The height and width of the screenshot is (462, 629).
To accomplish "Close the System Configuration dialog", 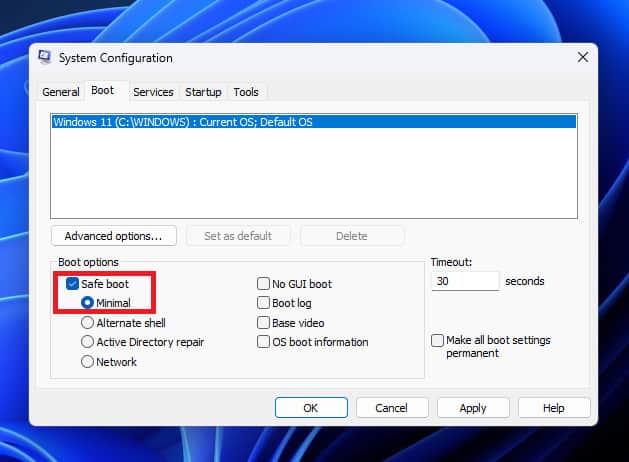I will point(582,58).
